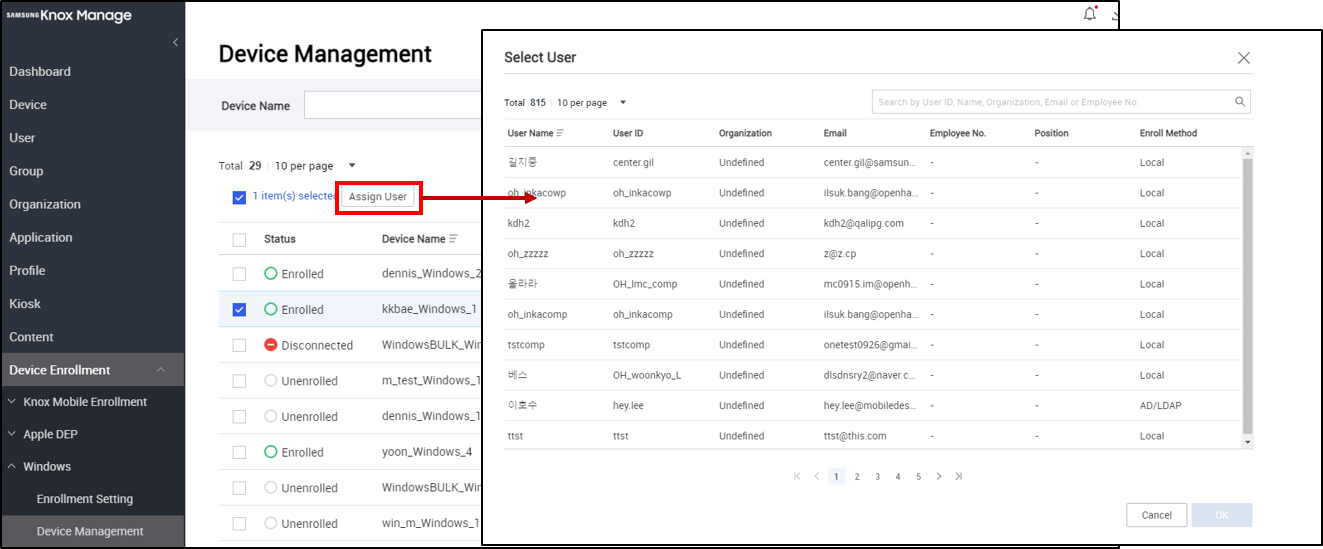This screenshot has height=549, width=1323.
Task: Select user row ttst
Action: pos(873,436)
